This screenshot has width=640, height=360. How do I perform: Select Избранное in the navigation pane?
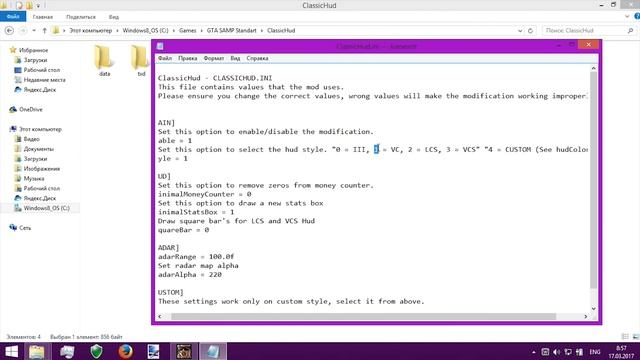coord(33,50)
